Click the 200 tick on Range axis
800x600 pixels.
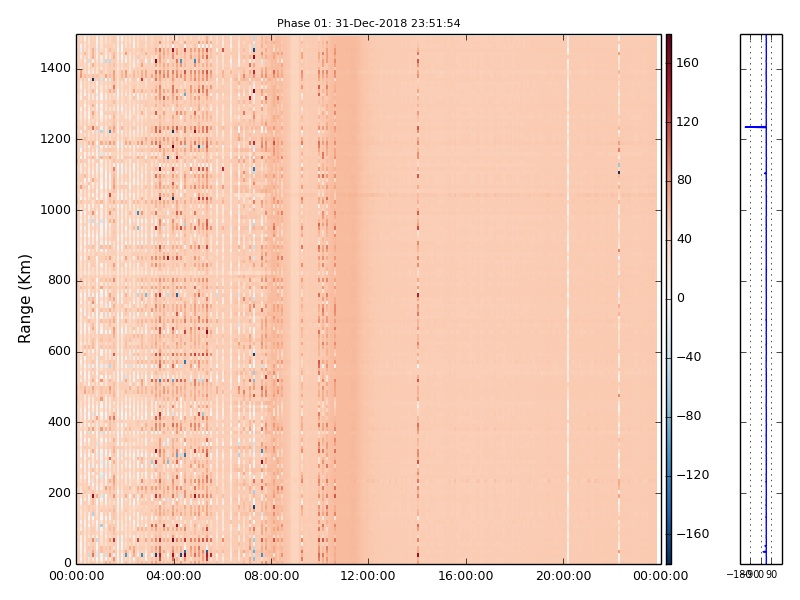coord(59,493)
